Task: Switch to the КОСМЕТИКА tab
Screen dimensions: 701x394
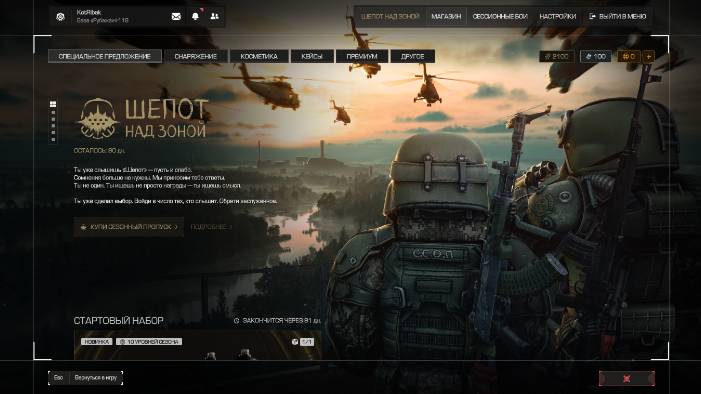Action: [x=259, y=56]
